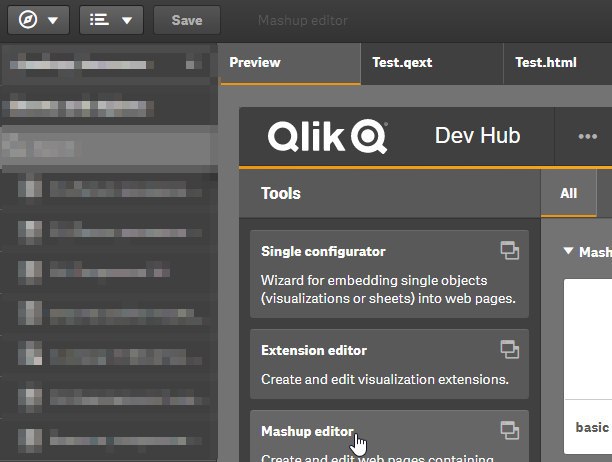
Task: Click the Single configurator description text
Action: pos(388,289)
